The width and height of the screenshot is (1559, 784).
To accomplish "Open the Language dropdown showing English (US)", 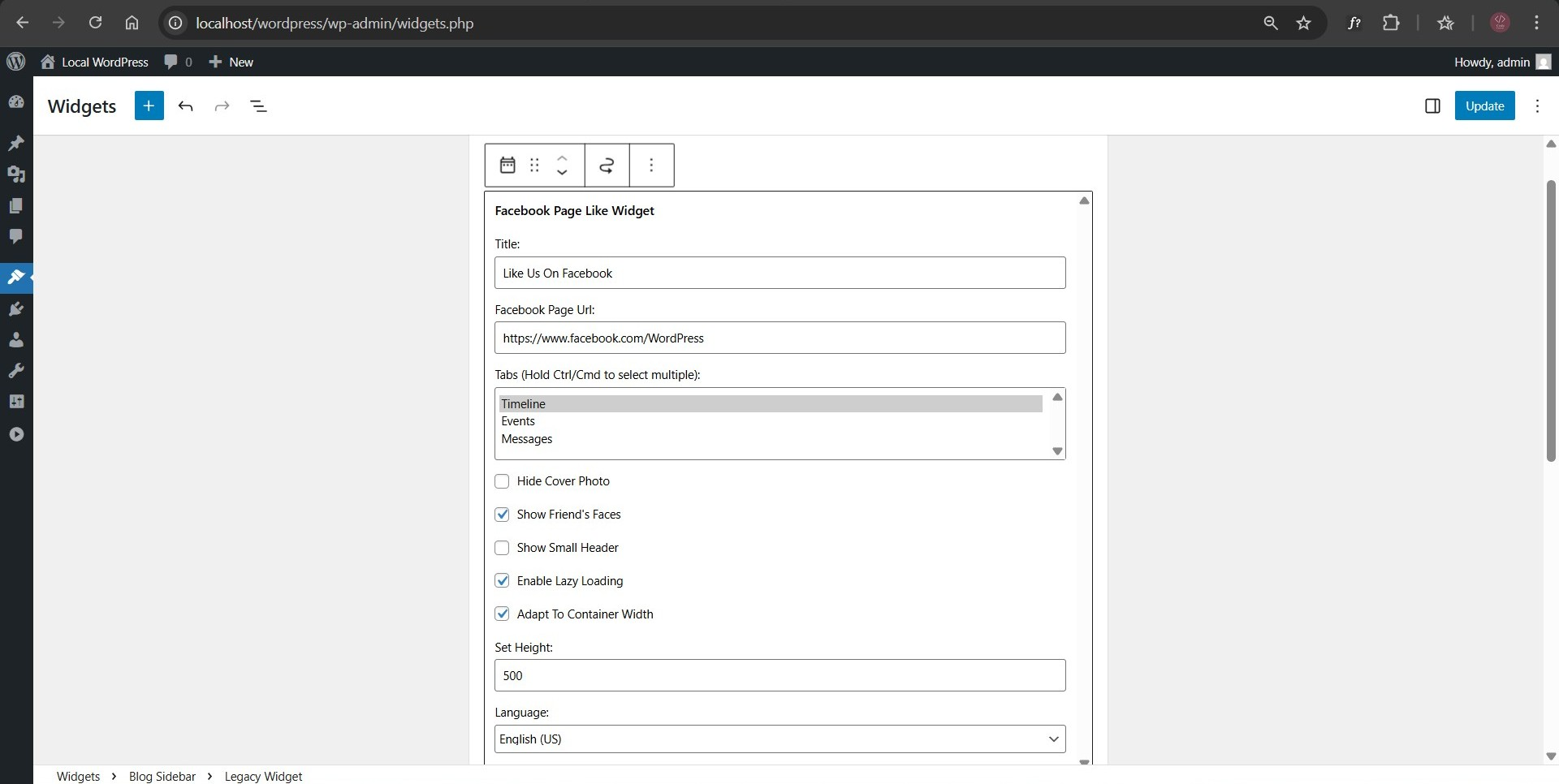I will point(779,739).
